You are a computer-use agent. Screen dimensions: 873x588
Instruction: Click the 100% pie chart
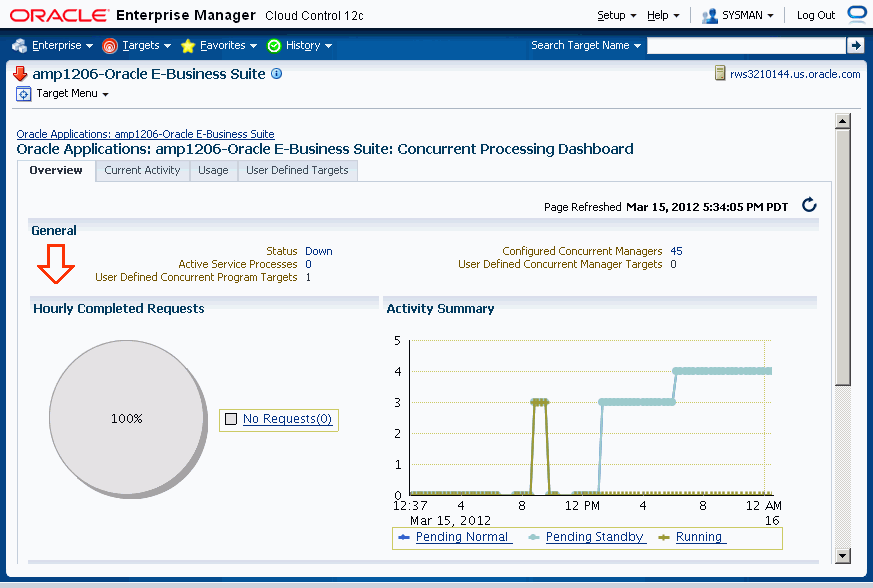128,419
